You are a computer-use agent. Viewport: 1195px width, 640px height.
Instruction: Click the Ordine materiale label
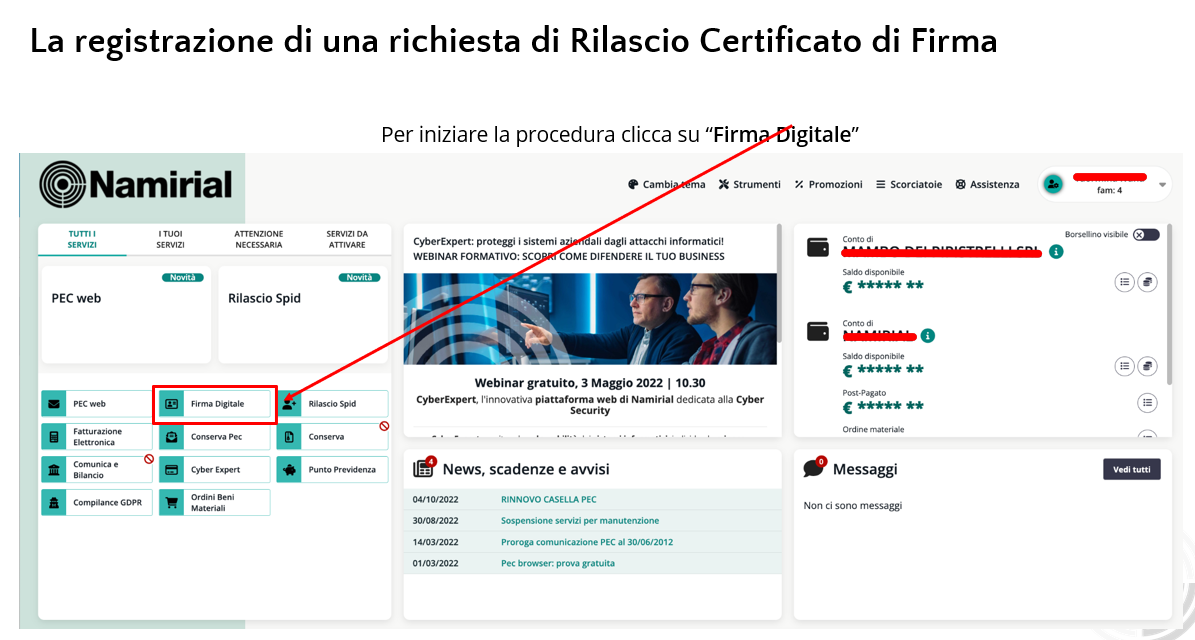click(x=873, y=430)
